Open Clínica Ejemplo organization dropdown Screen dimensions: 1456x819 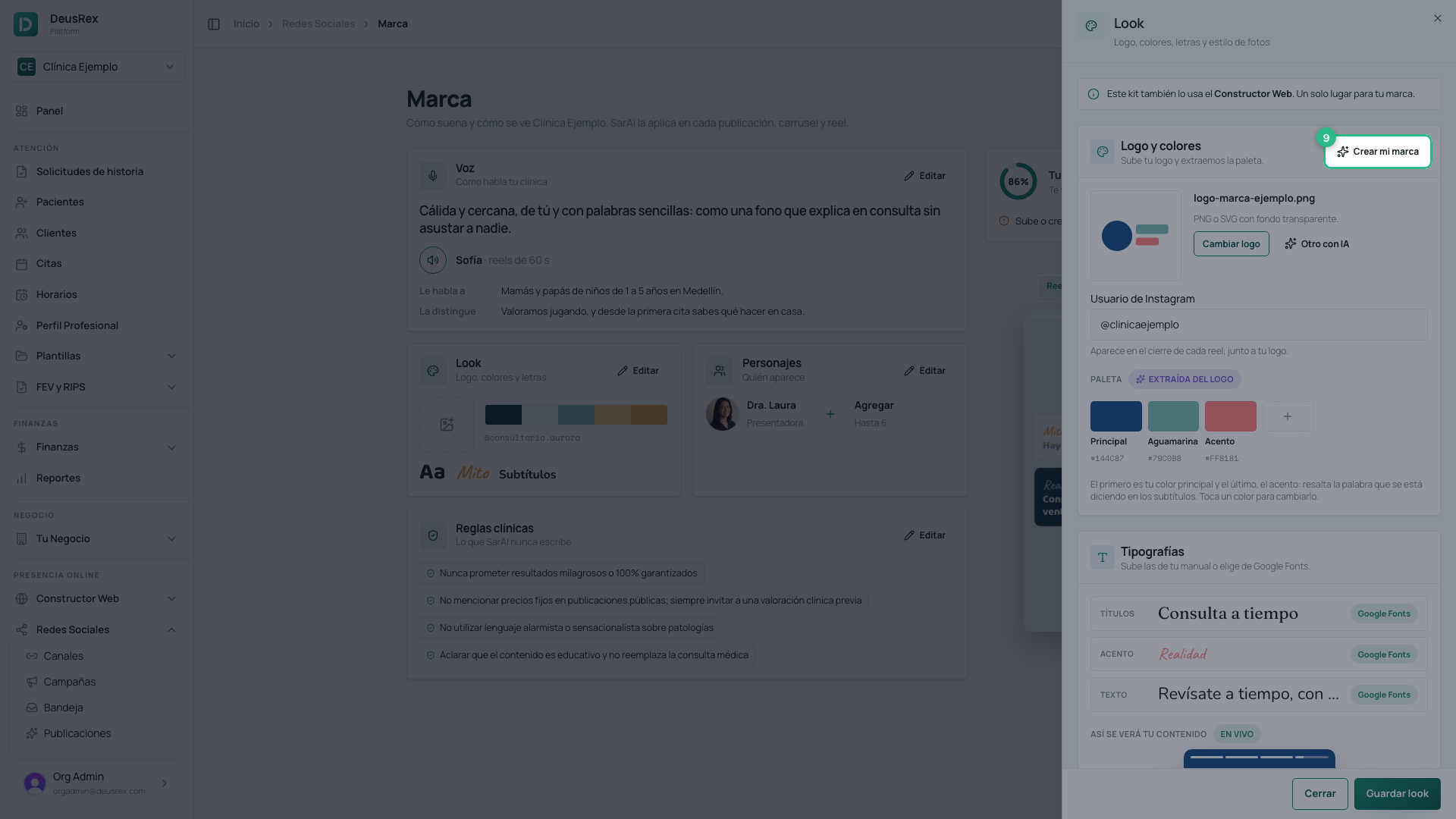[x=96, y=67]
